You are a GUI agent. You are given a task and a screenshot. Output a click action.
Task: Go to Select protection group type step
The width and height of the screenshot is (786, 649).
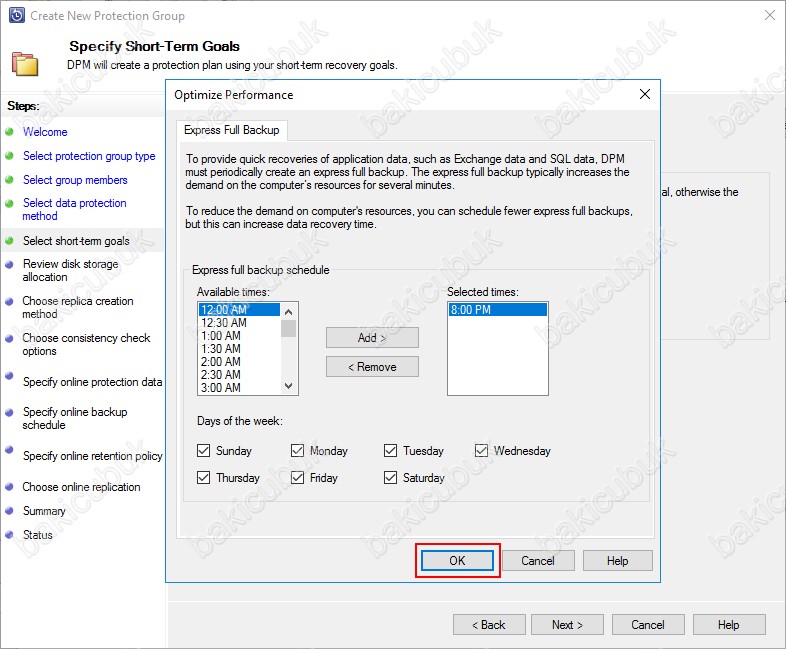pos(89,156)
